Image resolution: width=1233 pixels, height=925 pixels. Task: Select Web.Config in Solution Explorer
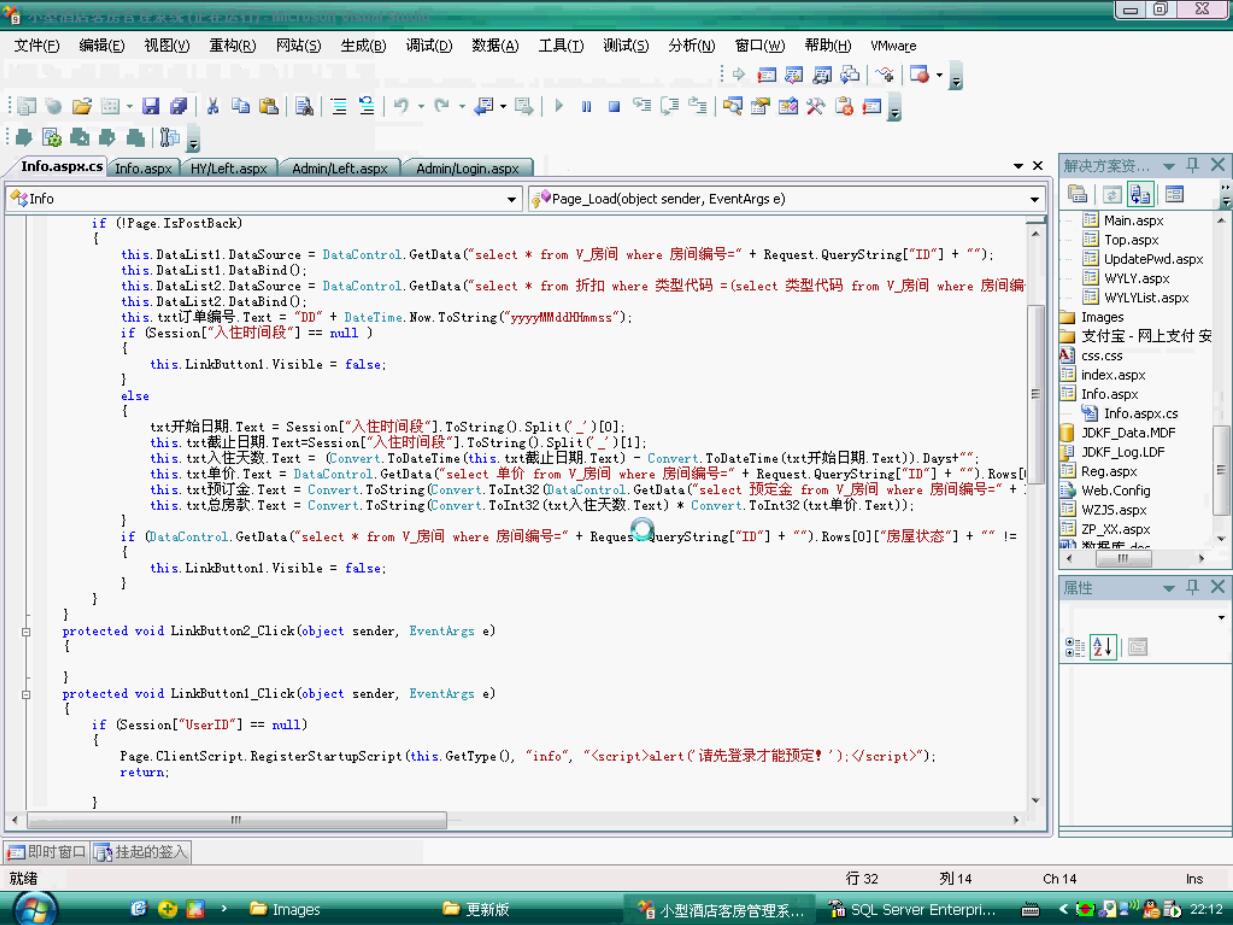[x=1115, y=490]
